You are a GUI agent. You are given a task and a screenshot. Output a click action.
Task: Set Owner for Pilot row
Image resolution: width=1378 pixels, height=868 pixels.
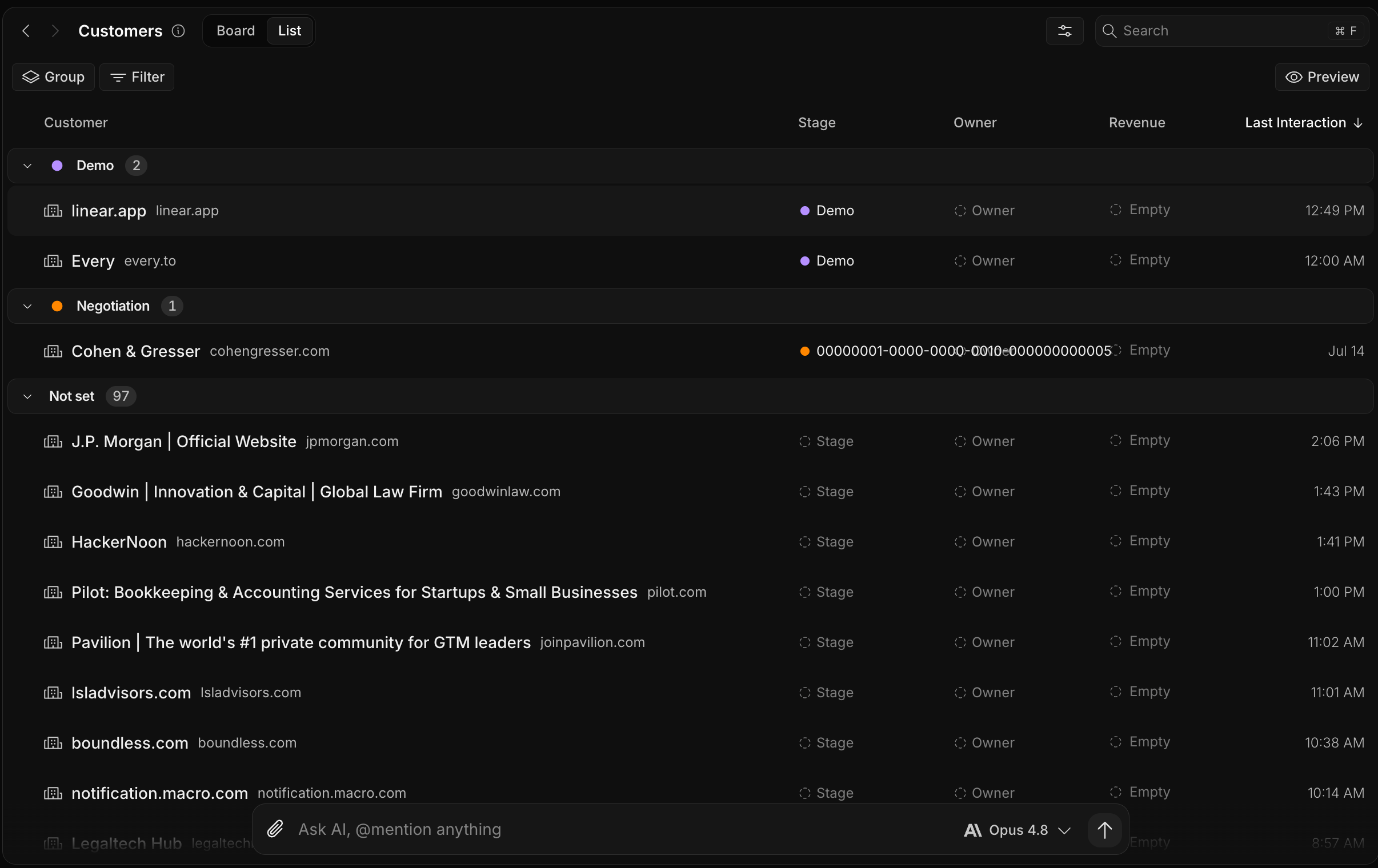point(984,592)
